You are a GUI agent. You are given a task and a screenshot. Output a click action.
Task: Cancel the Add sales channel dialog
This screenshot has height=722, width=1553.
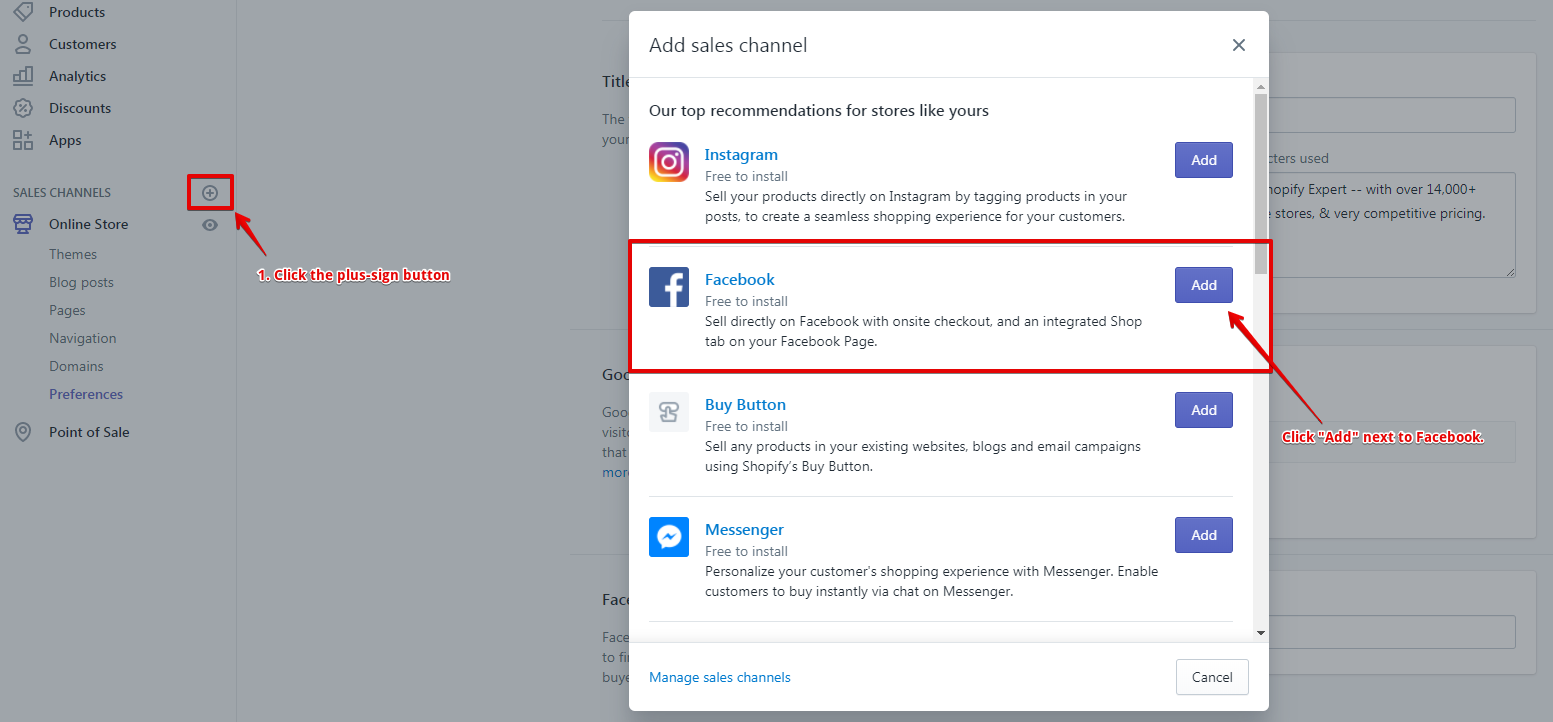1212,677
